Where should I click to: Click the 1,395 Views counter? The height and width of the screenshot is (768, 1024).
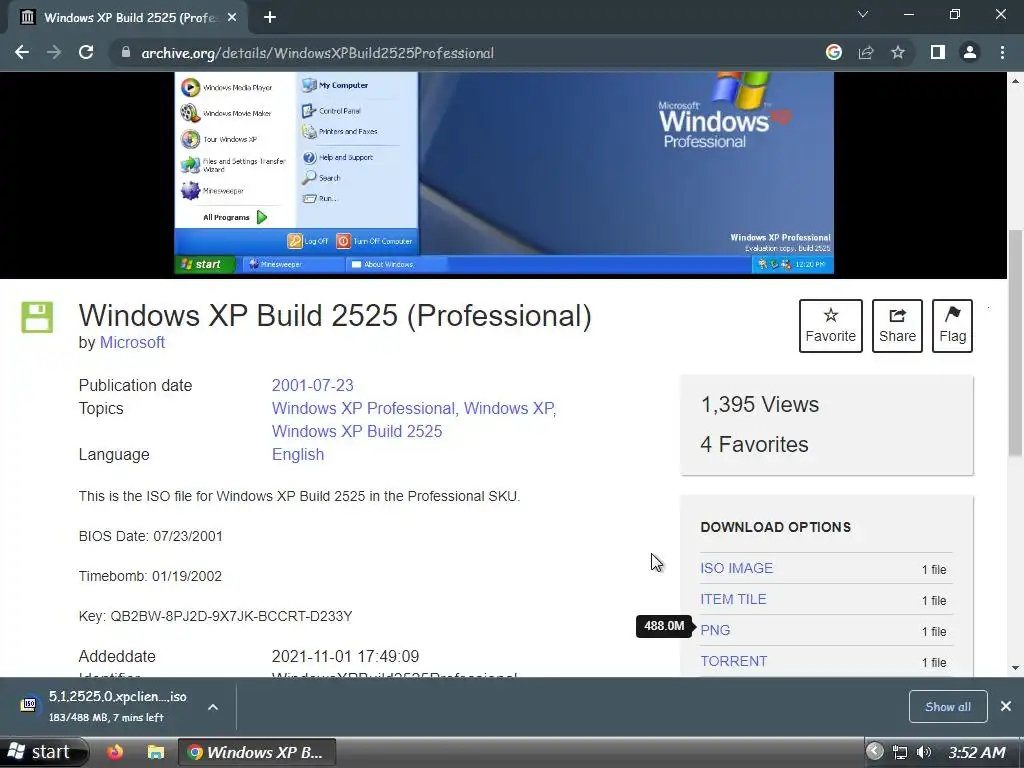(760, 404)
